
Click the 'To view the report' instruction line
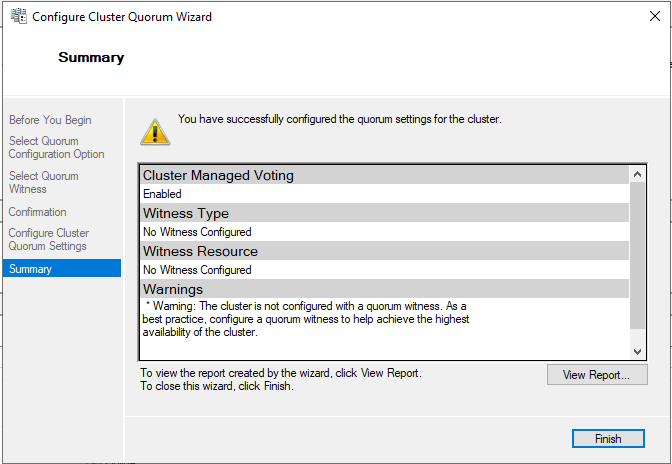tap(281, 373)
